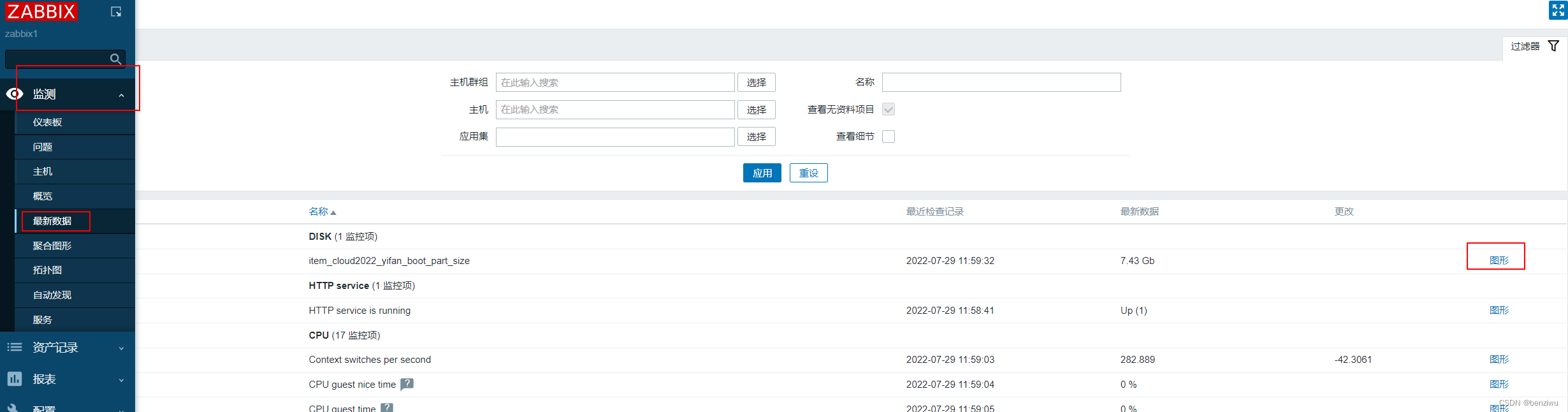Click the sidebar search magnifier icon

pos(115,59)
